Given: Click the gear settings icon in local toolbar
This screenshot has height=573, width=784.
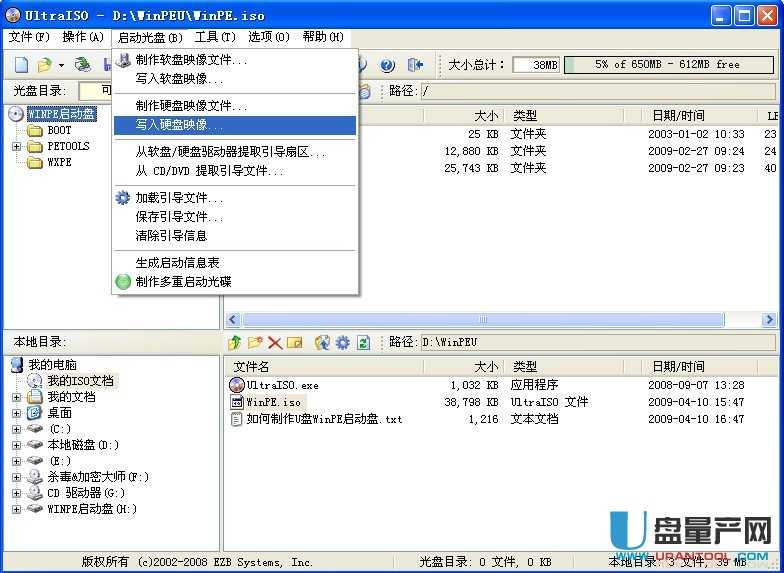Looking at the screenshot, I should point(343,342).
